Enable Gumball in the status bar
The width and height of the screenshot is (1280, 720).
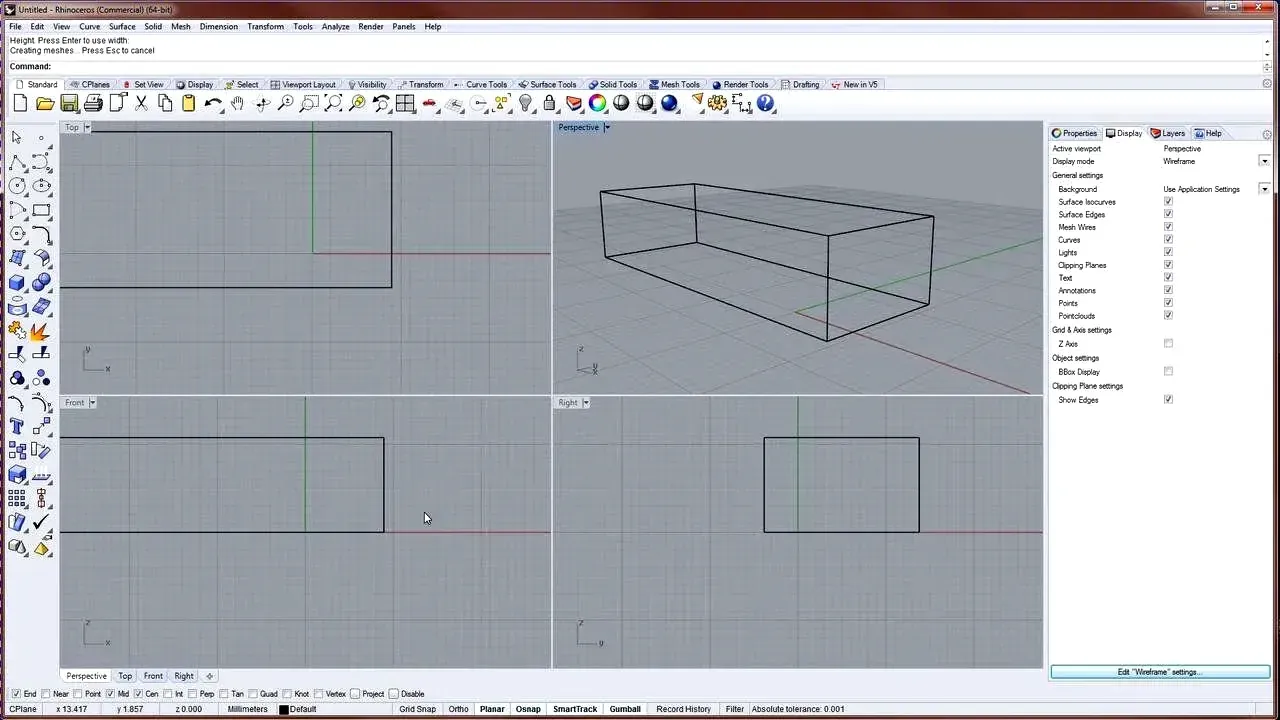624,708
